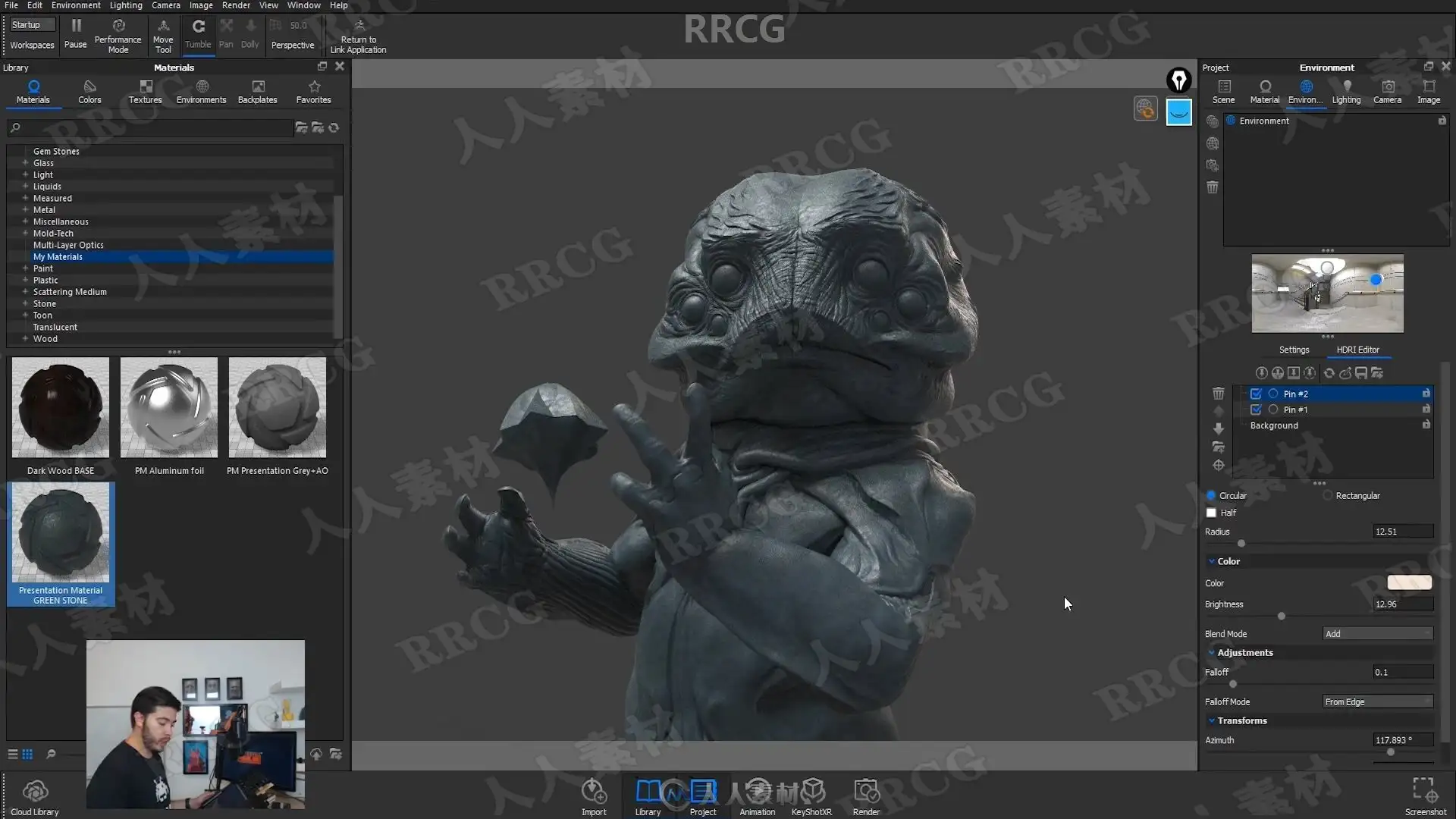Toggle lock on the Environment item
The width and height of the screenshot is (1456, 819).
point(1442,121)
